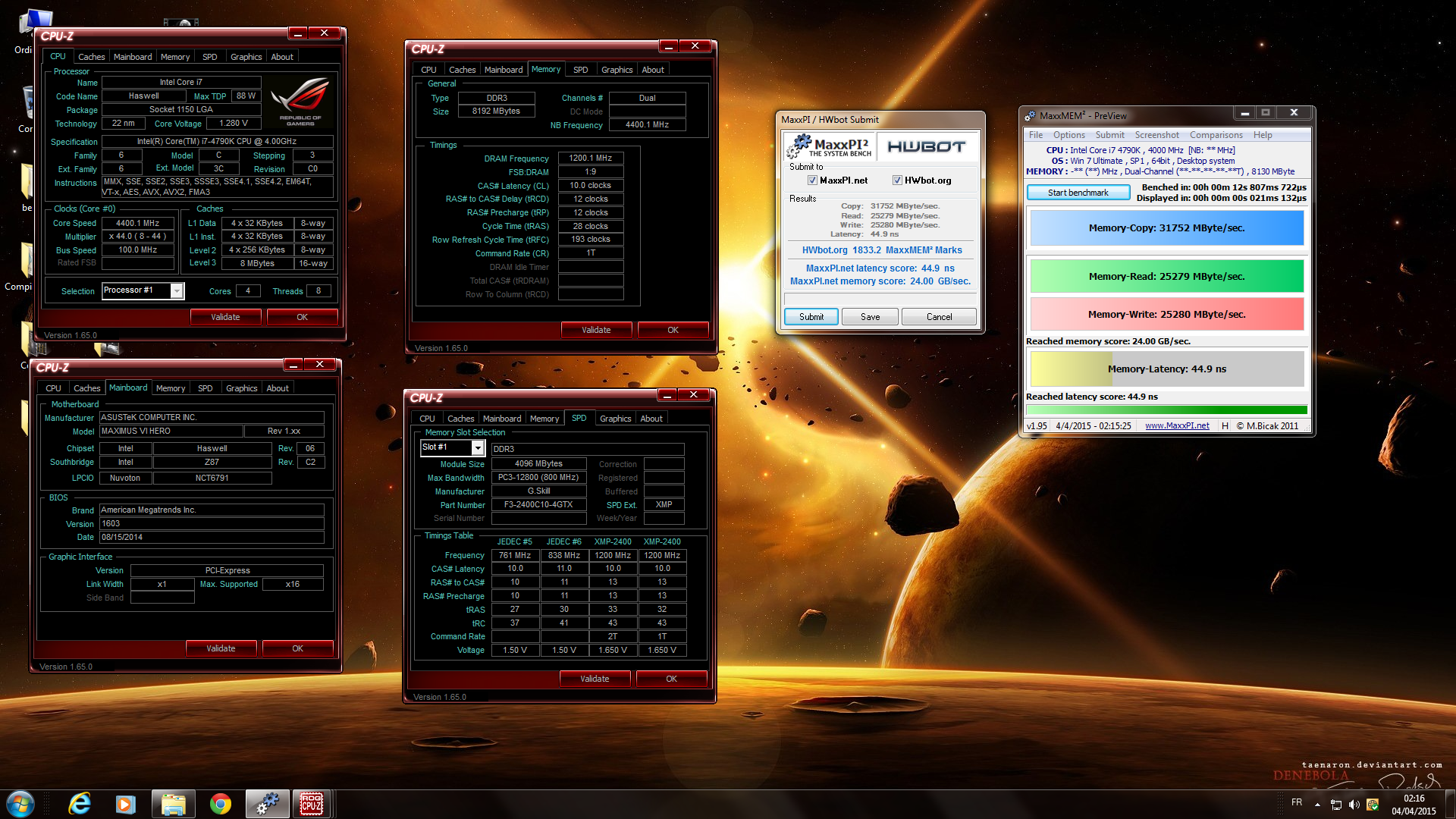Viewport: 1456px width, 819px height.
Task: Click the MaxxMEM² title bar gear icon
Action: point(1030,115)
